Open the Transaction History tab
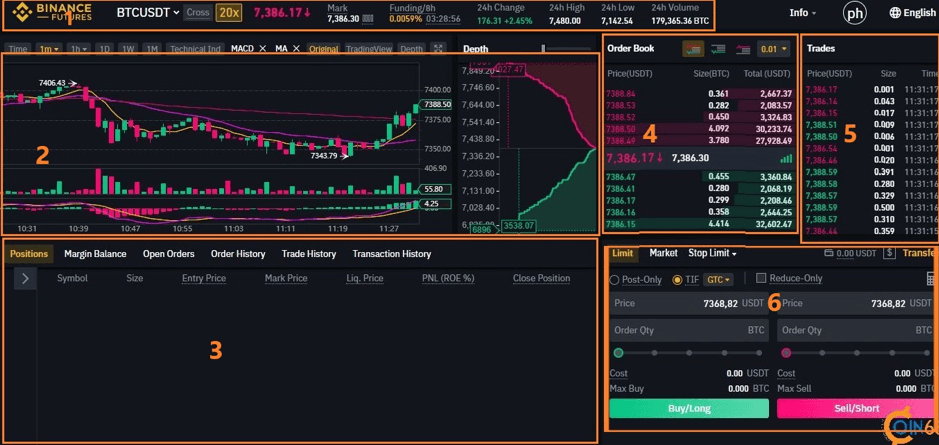This screenshot has height=445, width=939. point(392,254)
